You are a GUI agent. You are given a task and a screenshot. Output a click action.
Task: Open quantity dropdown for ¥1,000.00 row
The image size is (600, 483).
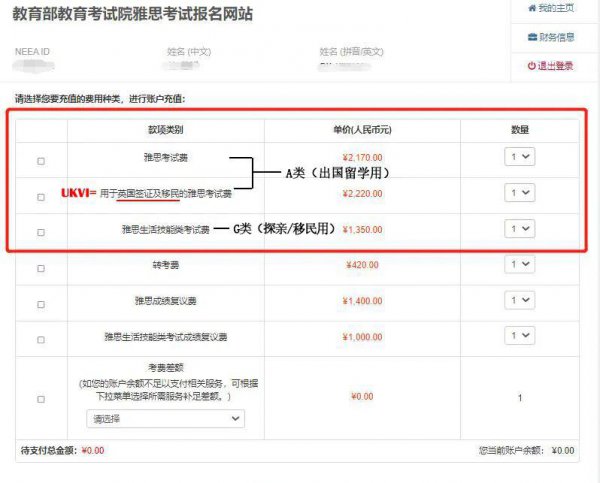[x=520, y=335]
